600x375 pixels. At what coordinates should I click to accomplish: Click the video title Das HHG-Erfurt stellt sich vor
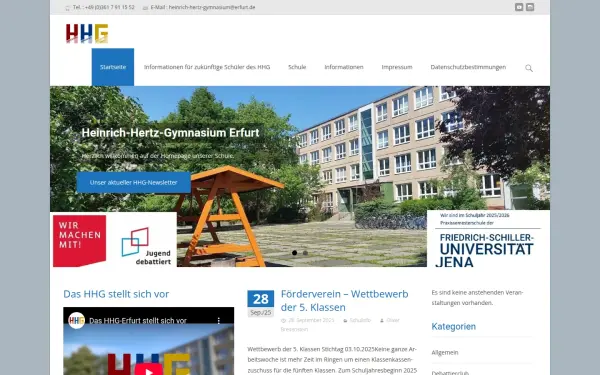[x=138, y=321]
